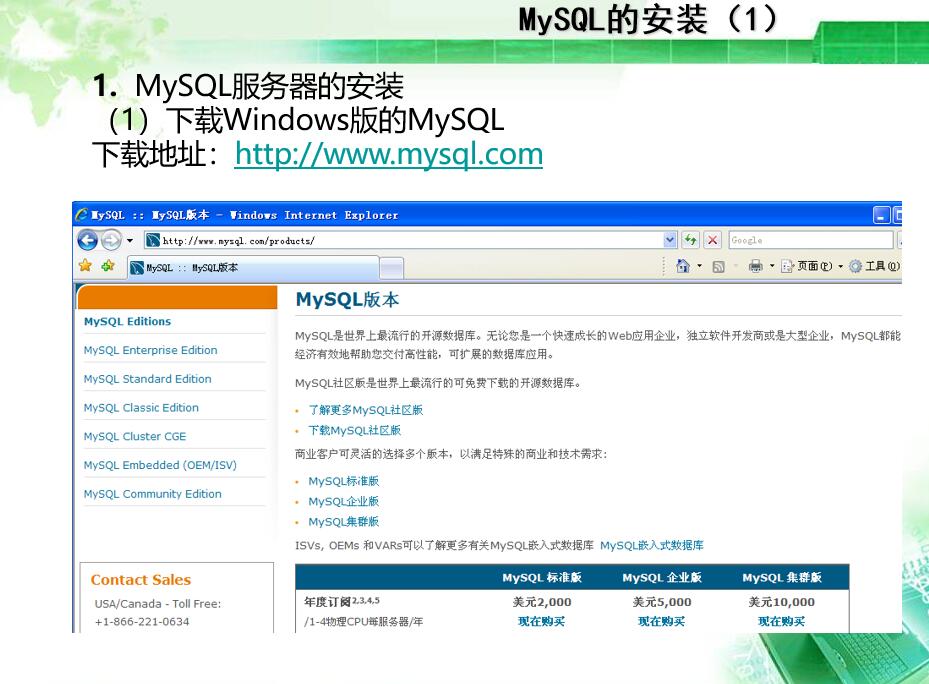
Task: Click the Google search box
Action: click(811, 240)
